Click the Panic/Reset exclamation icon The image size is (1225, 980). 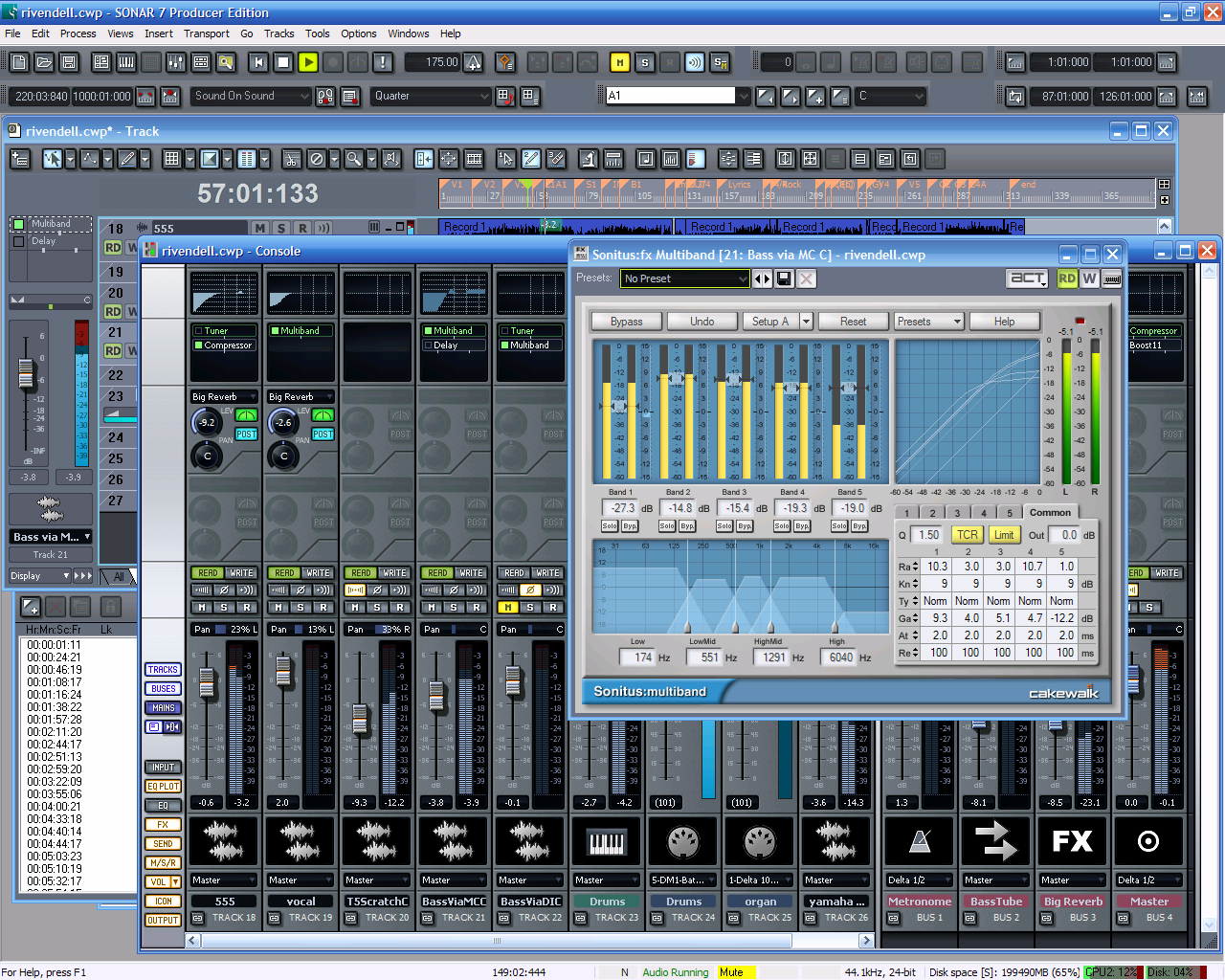(383, 62)
